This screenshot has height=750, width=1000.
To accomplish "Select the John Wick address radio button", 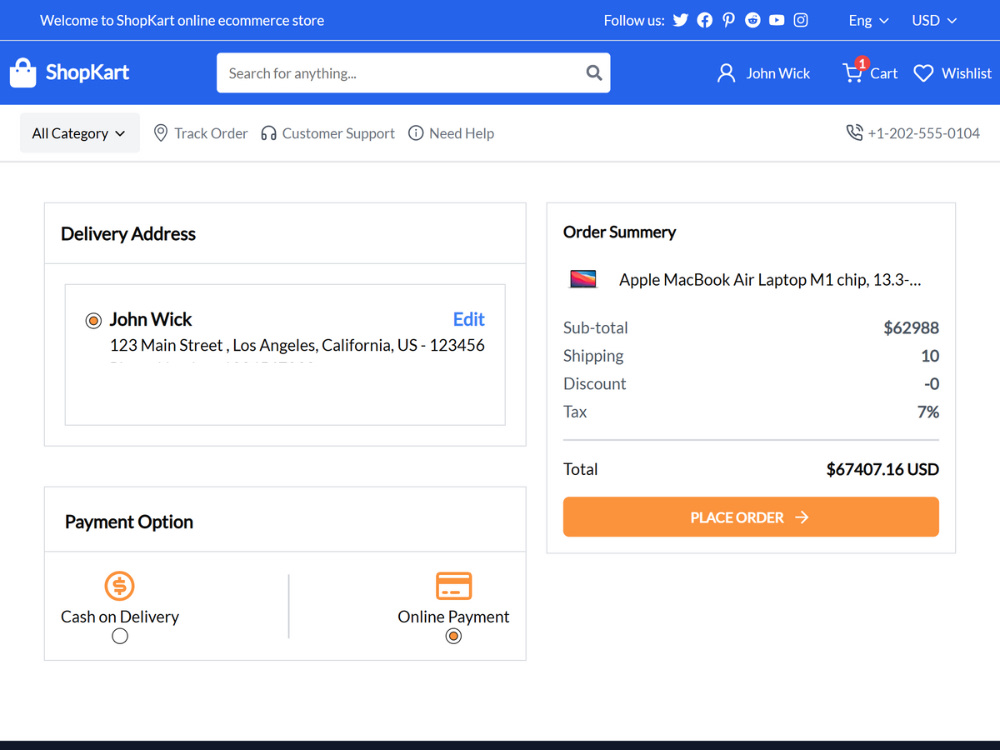I will click(94, 320).
